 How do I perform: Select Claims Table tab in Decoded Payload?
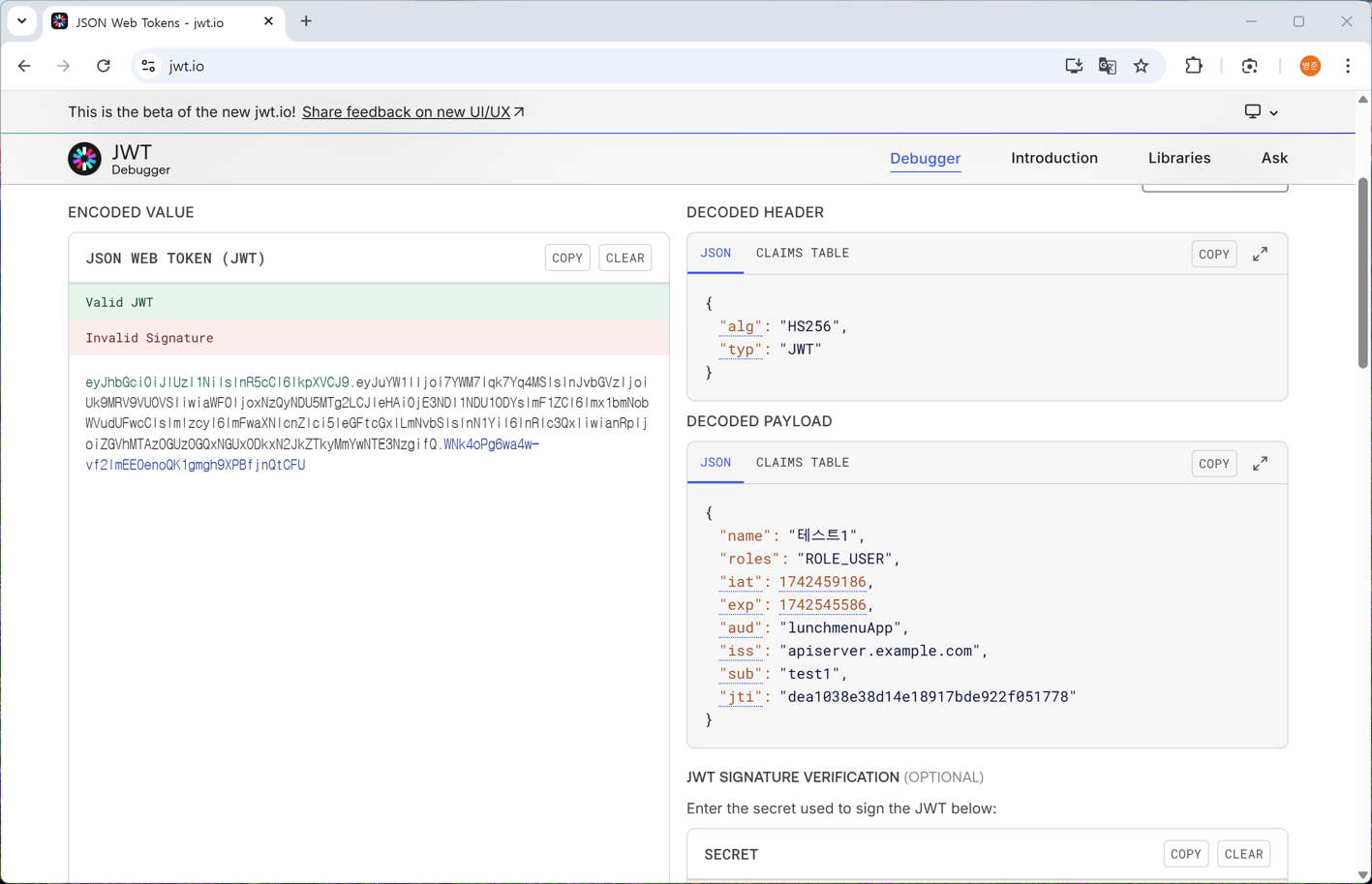tap(802, 463)
